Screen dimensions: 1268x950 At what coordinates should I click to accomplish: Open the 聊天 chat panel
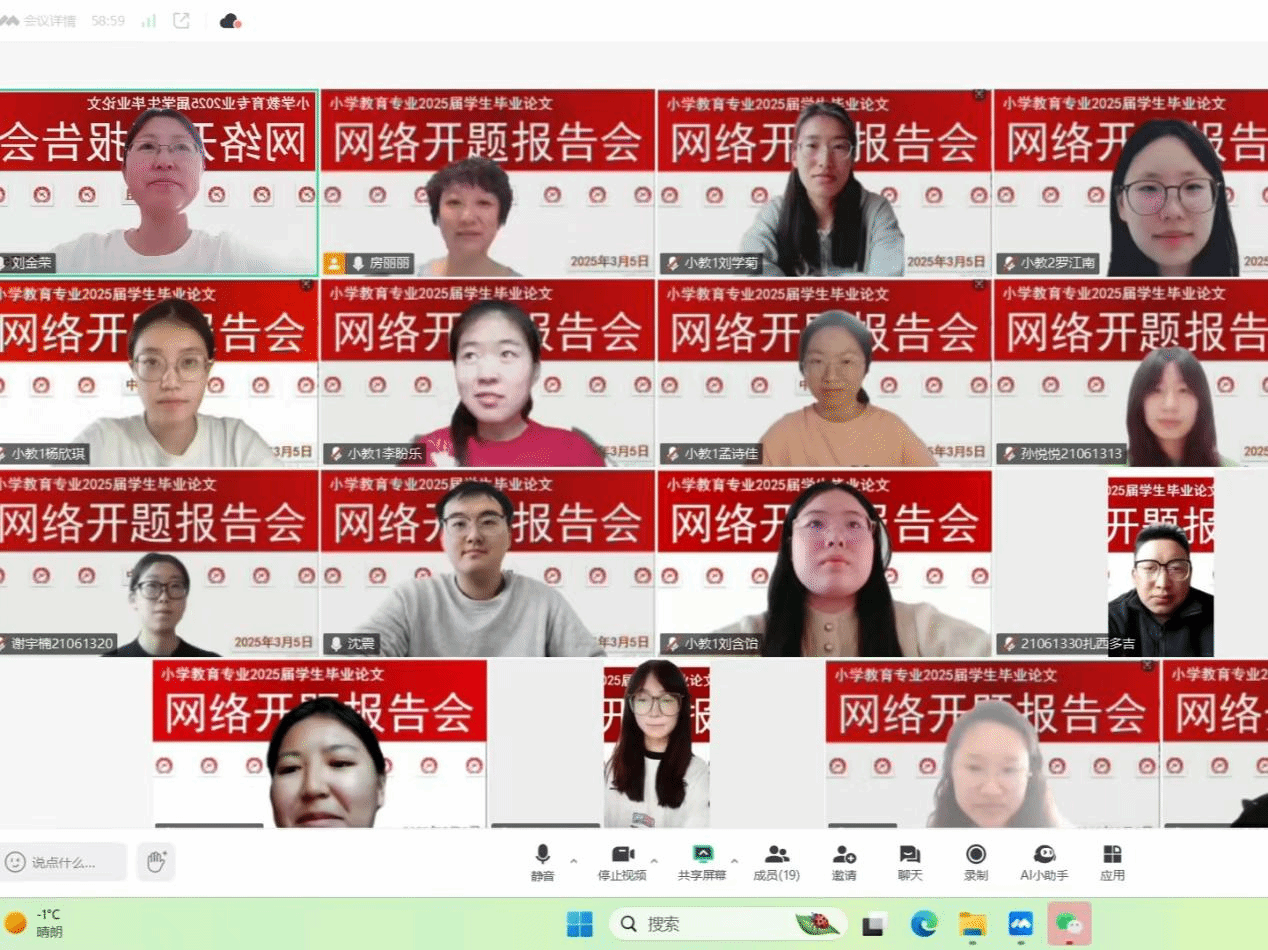coord(909,861)
